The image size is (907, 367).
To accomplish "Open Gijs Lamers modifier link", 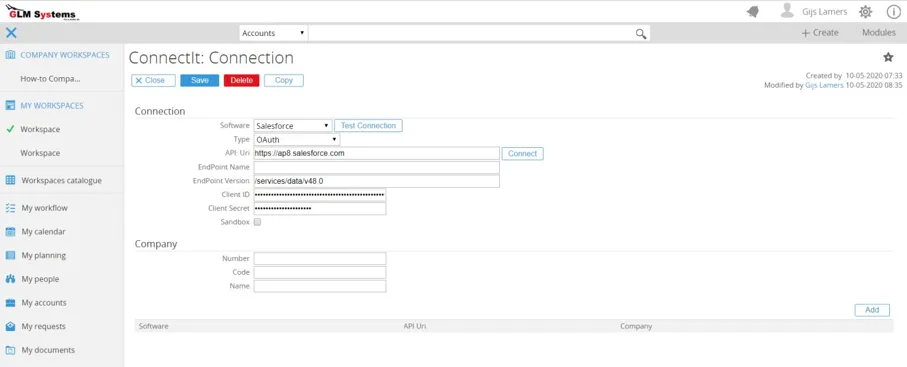I will [824, 85].
